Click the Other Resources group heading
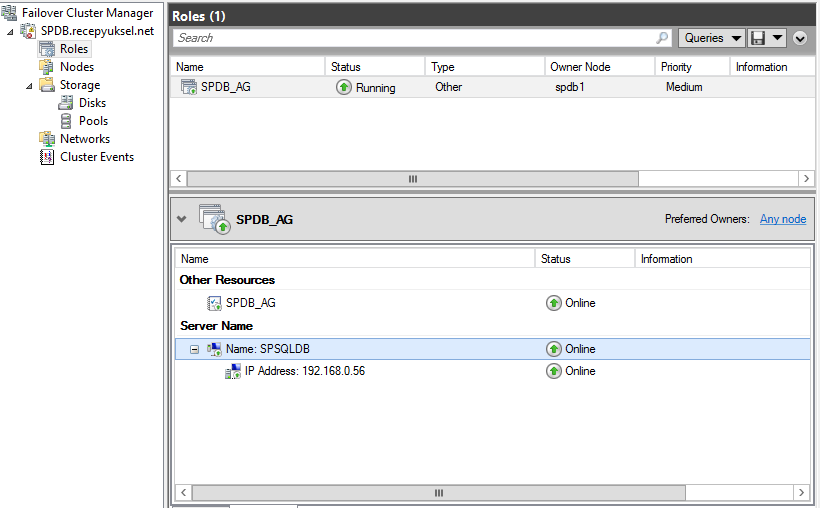The image size is (820, 508). click(x=227, y=280)
